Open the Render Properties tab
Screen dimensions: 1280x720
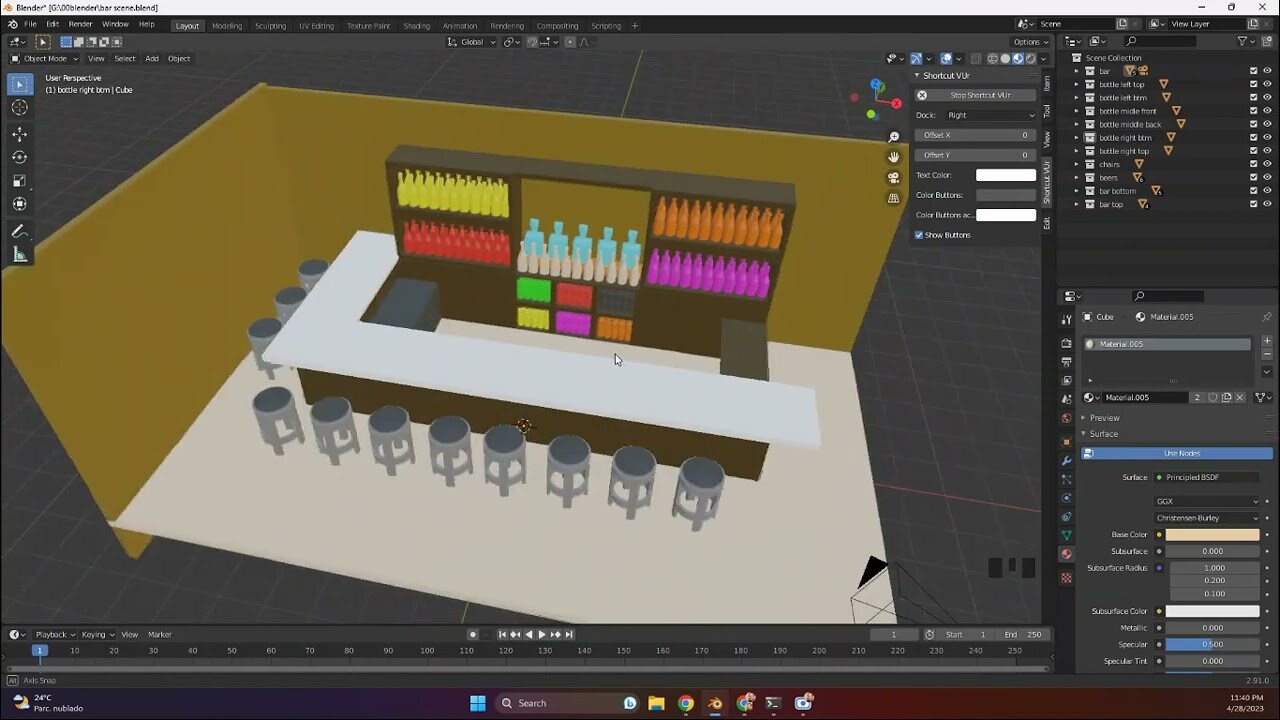click(1066, 342)
